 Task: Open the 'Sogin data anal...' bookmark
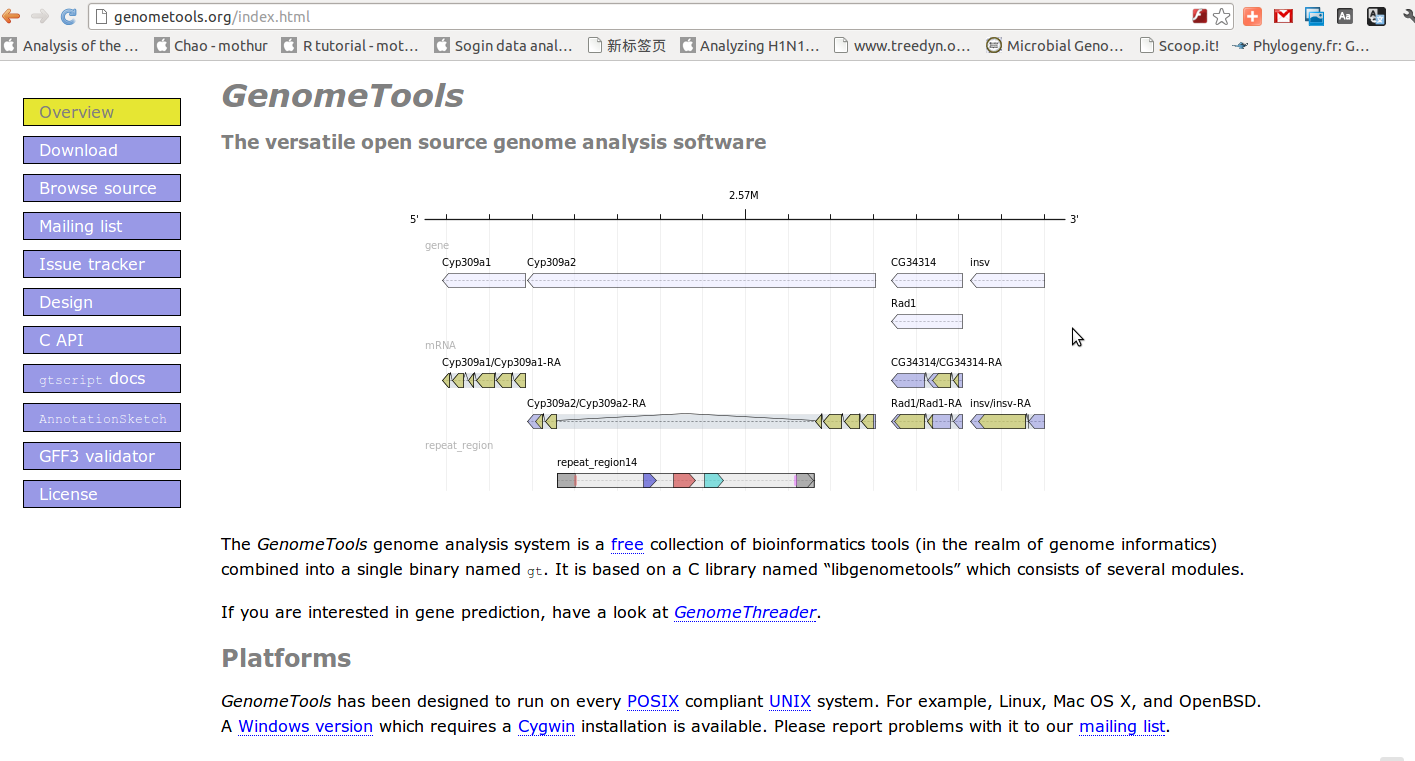pos(503,45)
